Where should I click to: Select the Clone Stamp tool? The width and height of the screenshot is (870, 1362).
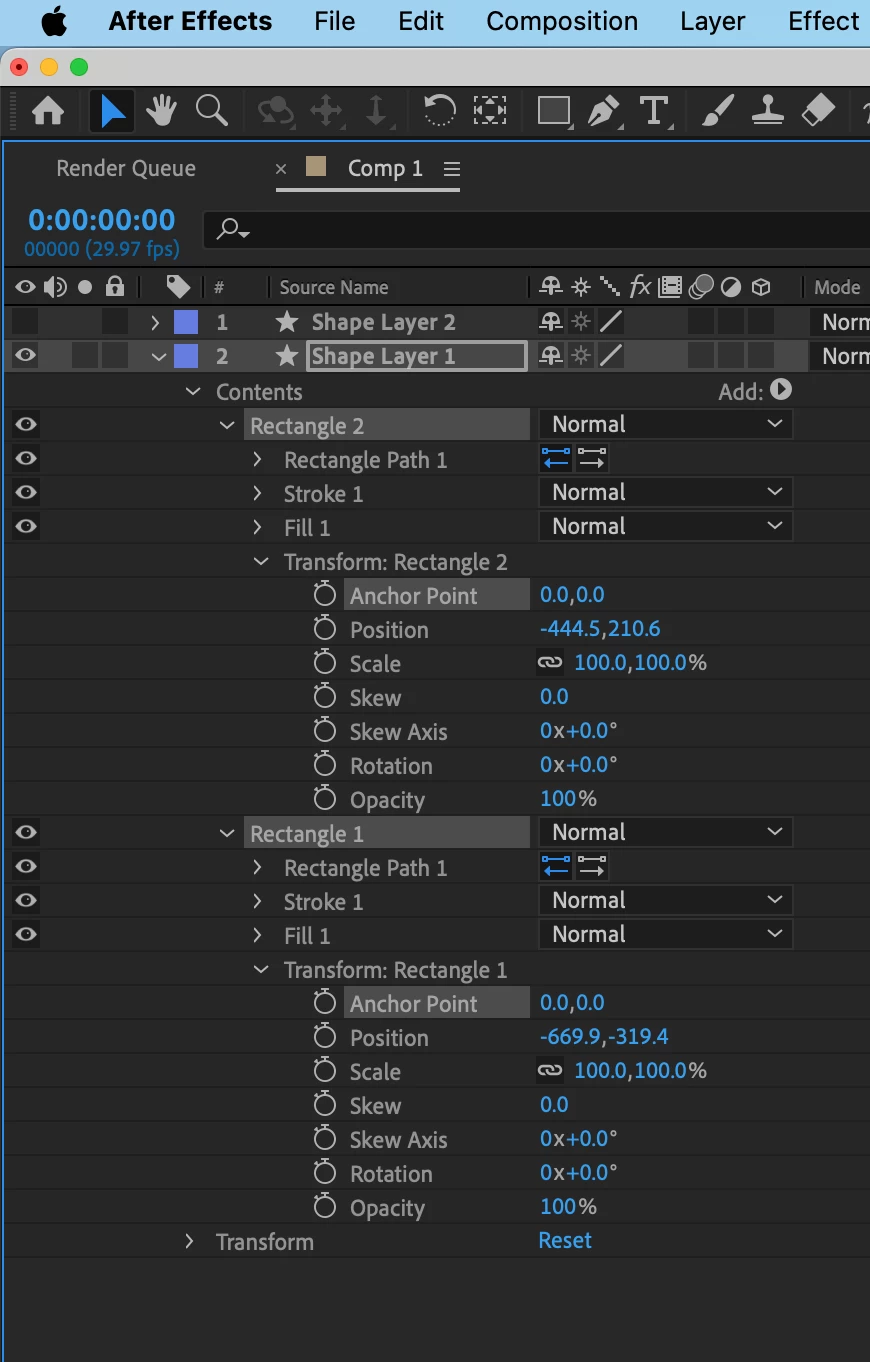[x=768, y=111]
